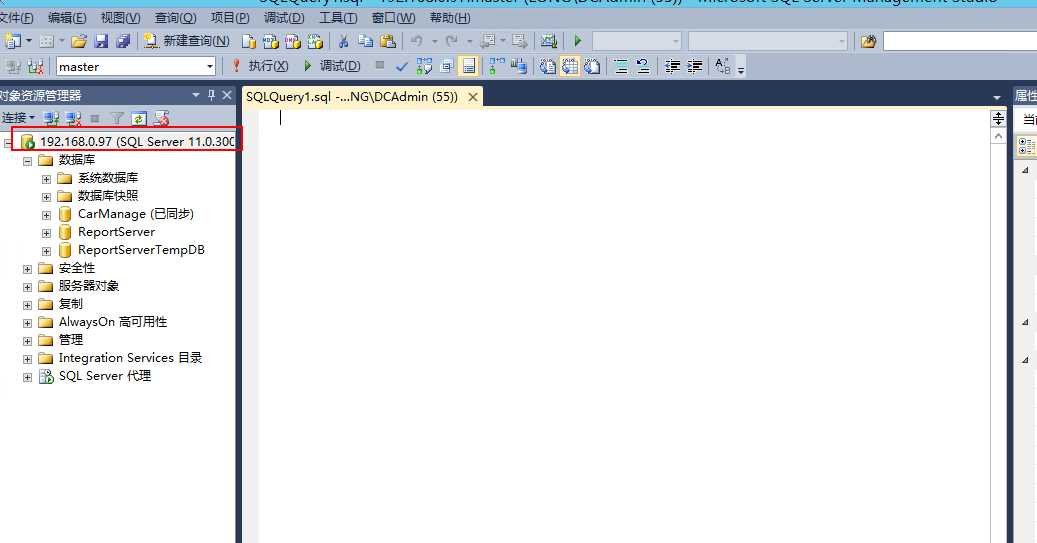The height and width of the screenshot is (543, 1037).
Task: Save the current query with the floppy icon
Action: click(x=101, y=42)
